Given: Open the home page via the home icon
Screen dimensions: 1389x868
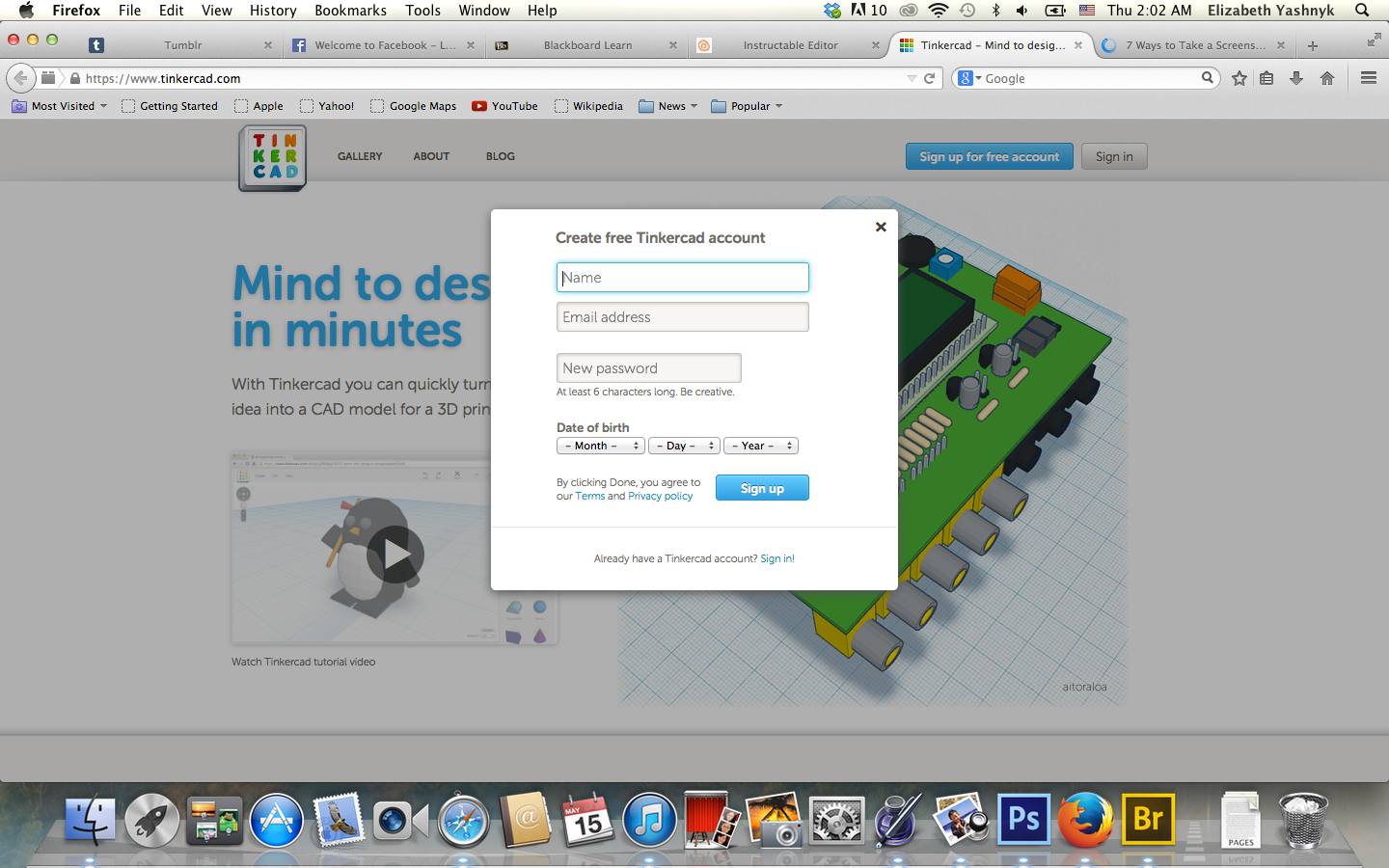Looking at the screenshot, I should coord(1327,78).
